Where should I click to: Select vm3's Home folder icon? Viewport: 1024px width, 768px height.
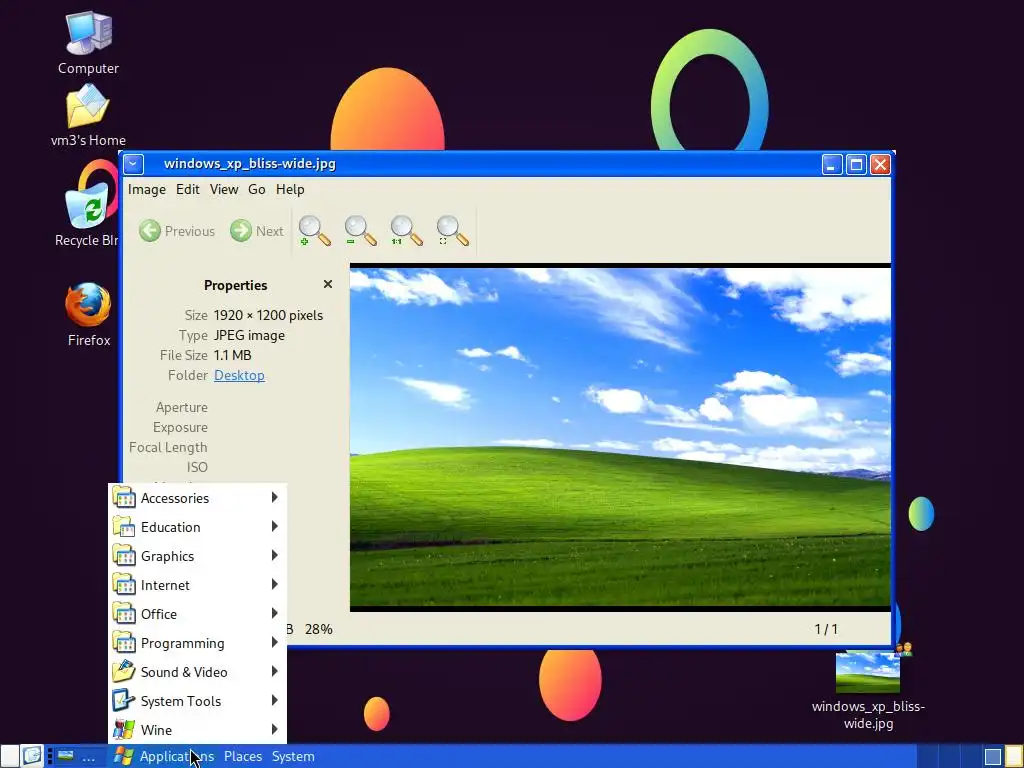tap(88, 106)
